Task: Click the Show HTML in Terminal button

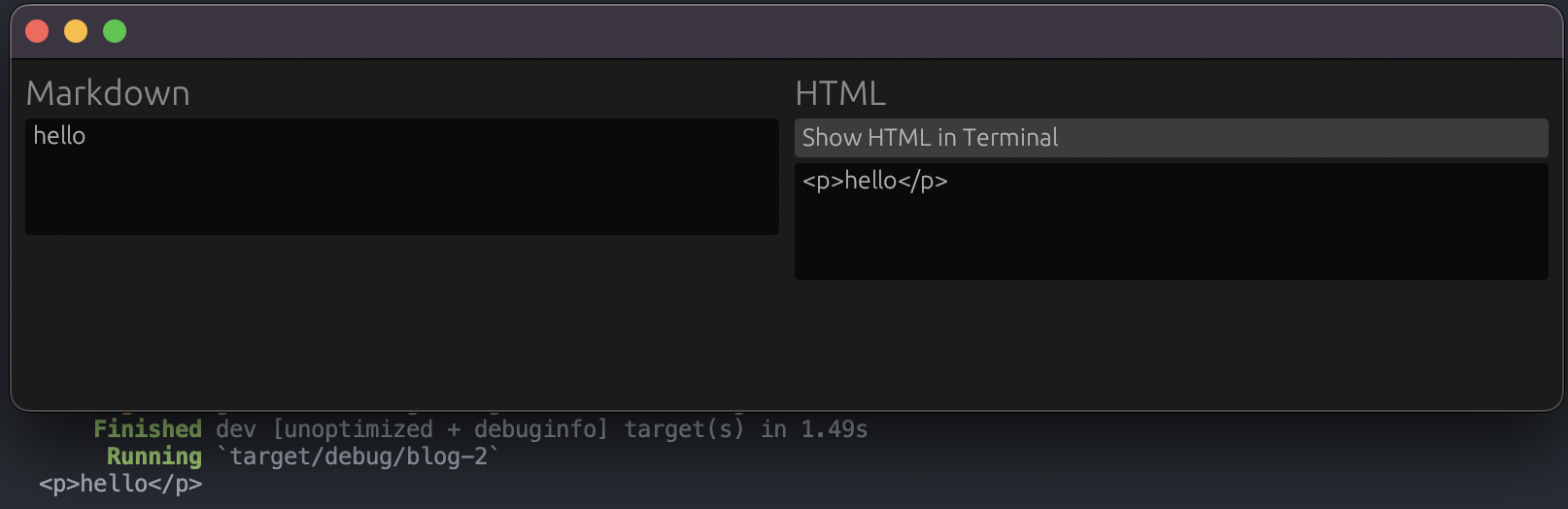Action: click(x=1171, y=138)
